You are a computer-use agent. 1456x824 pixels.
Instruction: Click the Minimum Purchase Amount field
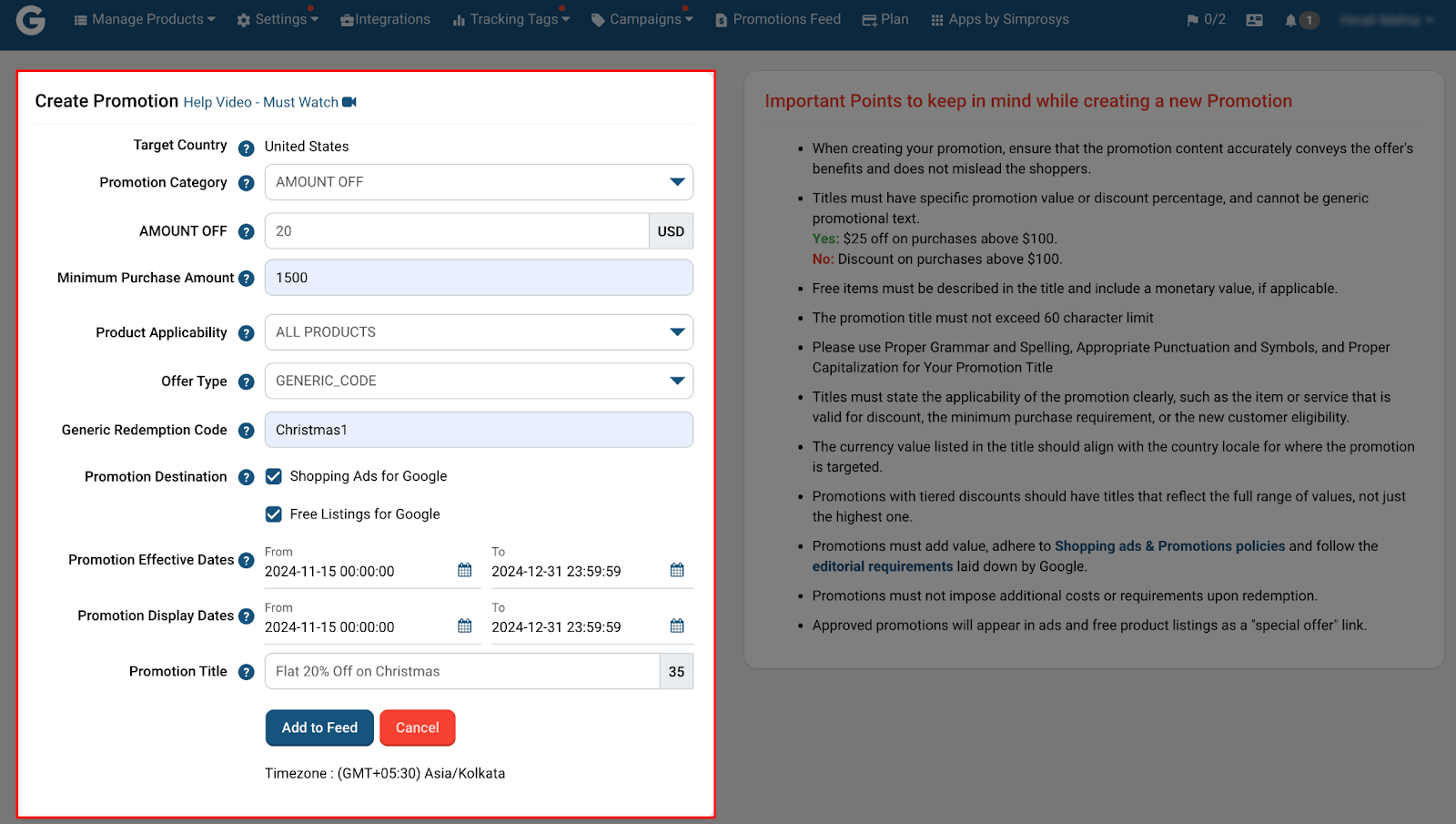[x=479, y=278]
